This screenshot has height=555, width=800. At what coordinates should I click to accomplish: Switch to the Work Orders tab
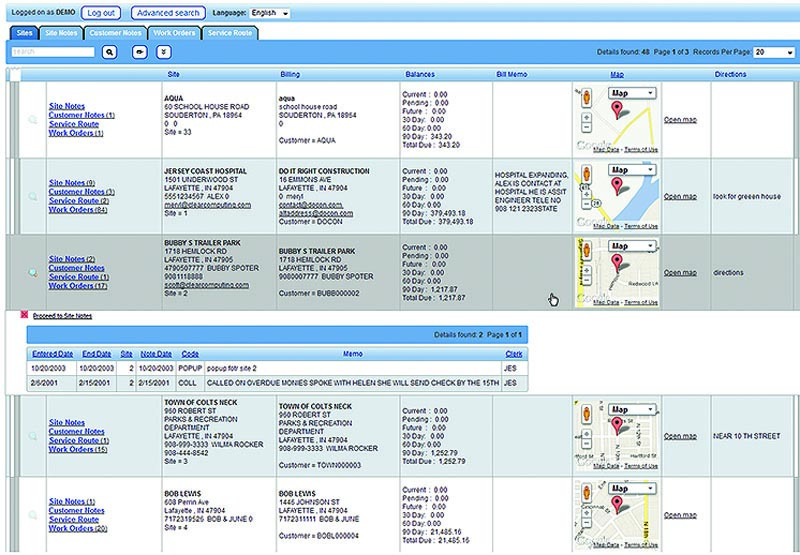coord(174,33)
